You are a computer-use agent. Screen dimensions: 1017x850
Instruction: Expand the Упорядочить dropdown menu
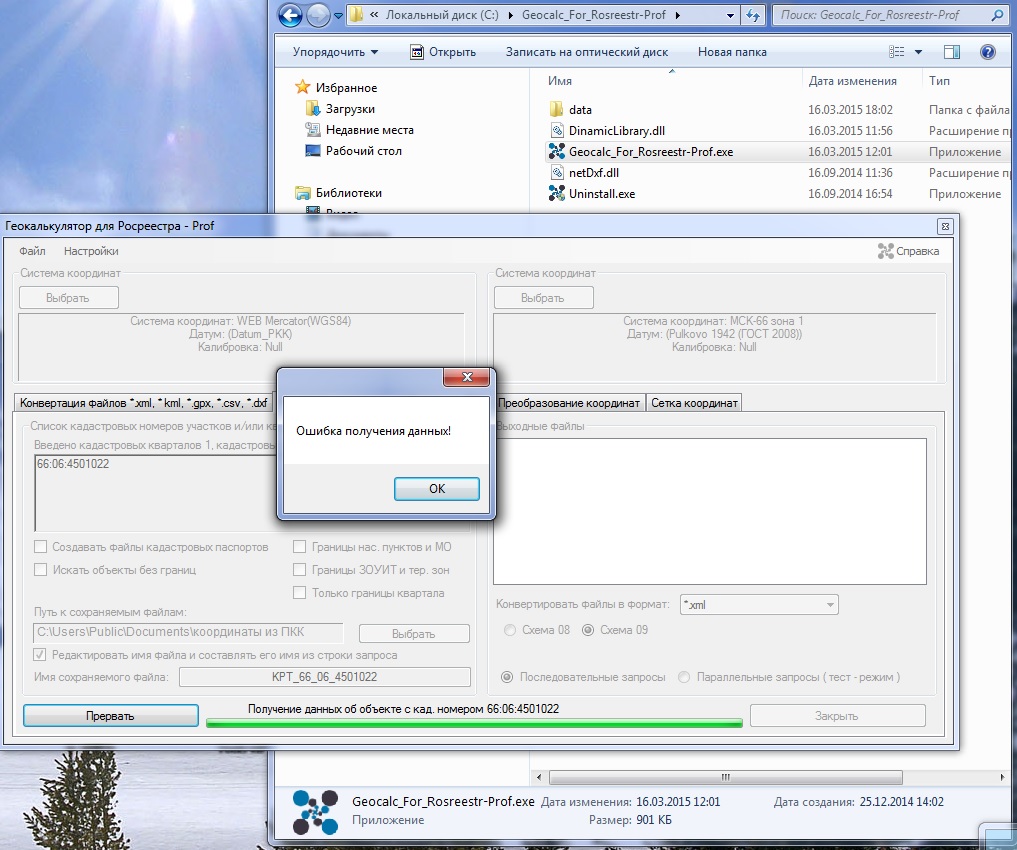click(335, 52)
